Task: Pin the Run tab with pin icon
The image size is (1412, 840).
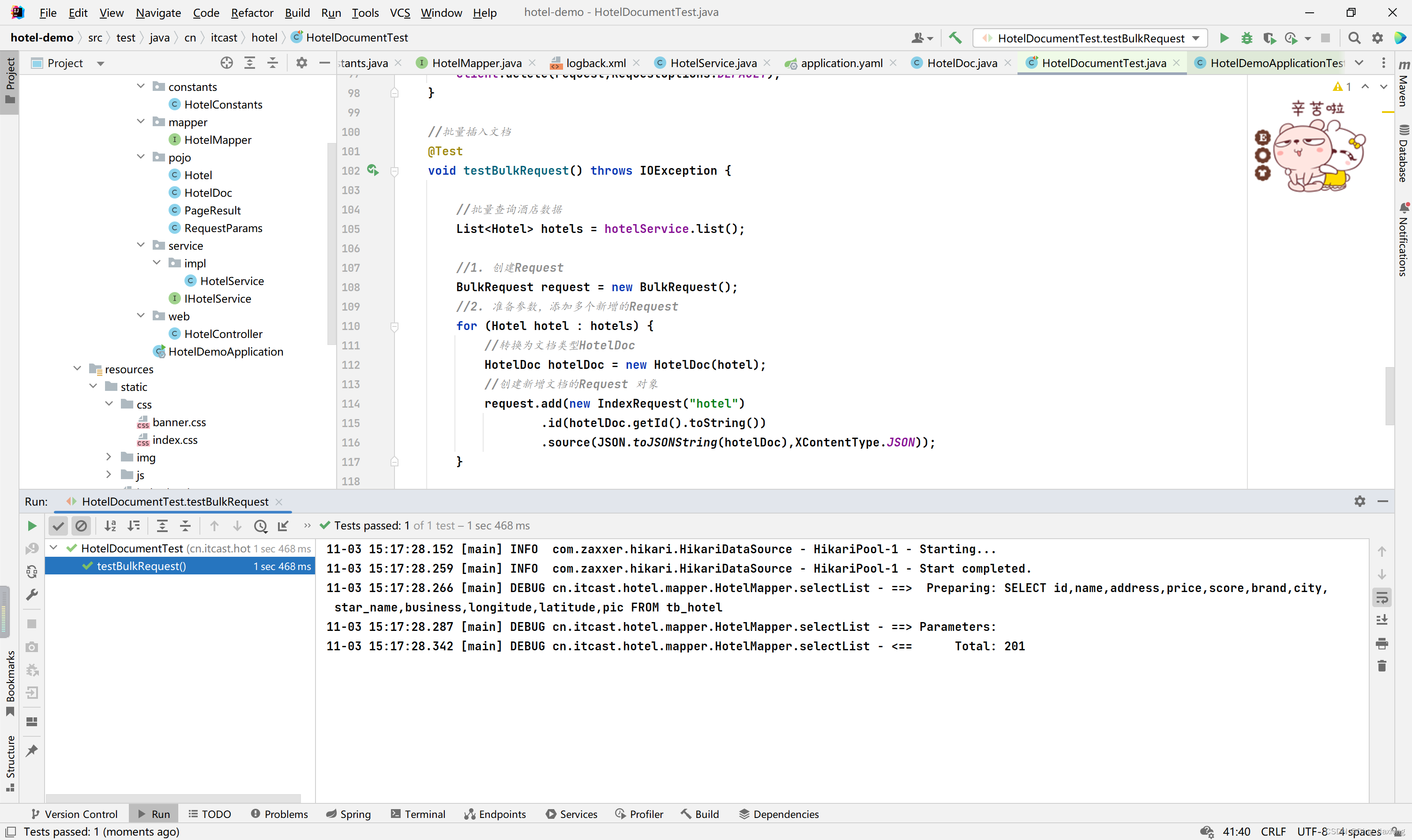Action: 32,751
